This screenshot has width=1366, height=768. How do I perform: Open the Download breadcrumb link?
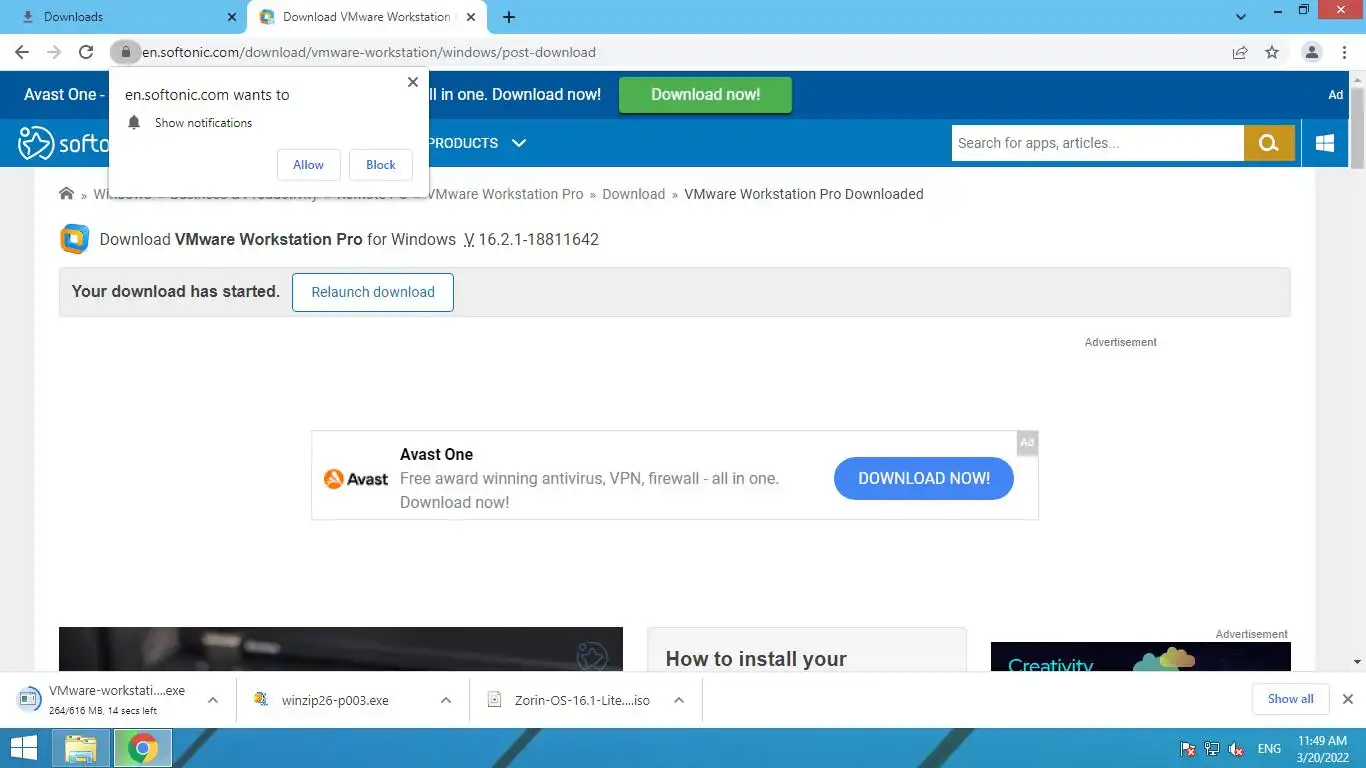[634, 194]
